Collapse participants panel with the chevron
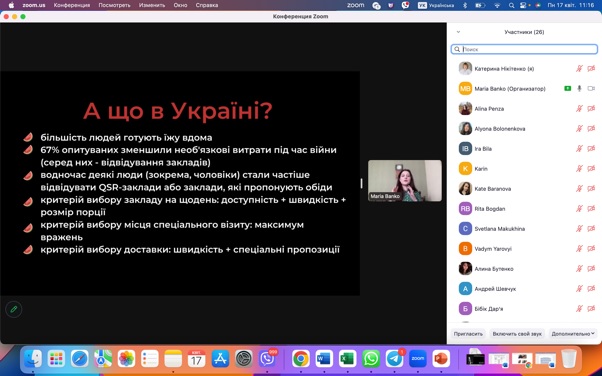602x376 pixels. pos(458,32)
